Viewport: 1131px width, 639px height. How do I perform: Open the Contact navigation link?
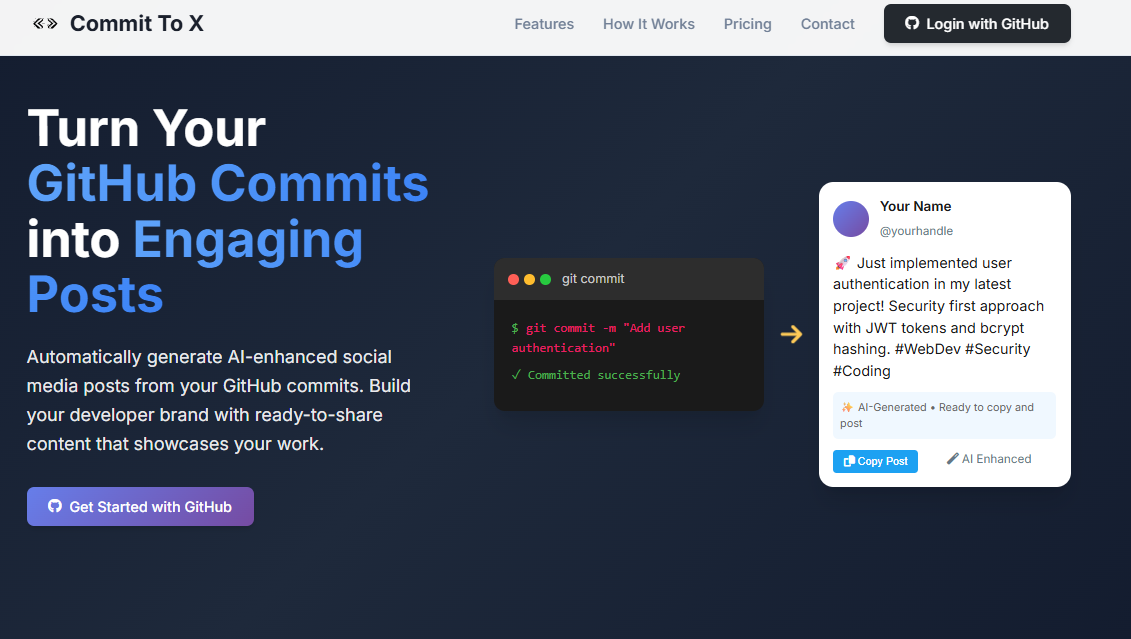pos(827,23)
